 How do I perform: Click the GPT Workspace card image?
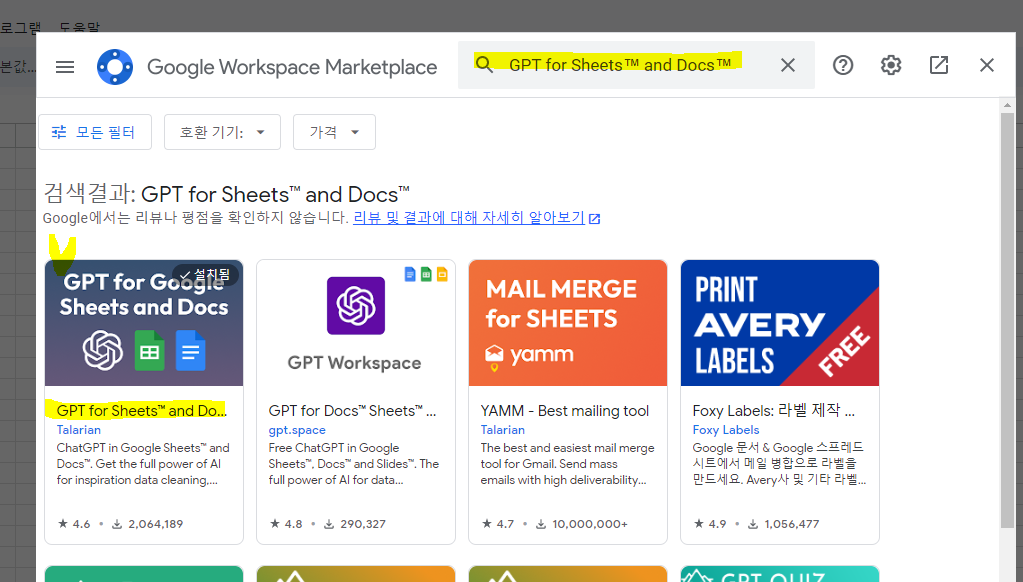(356, 323)
